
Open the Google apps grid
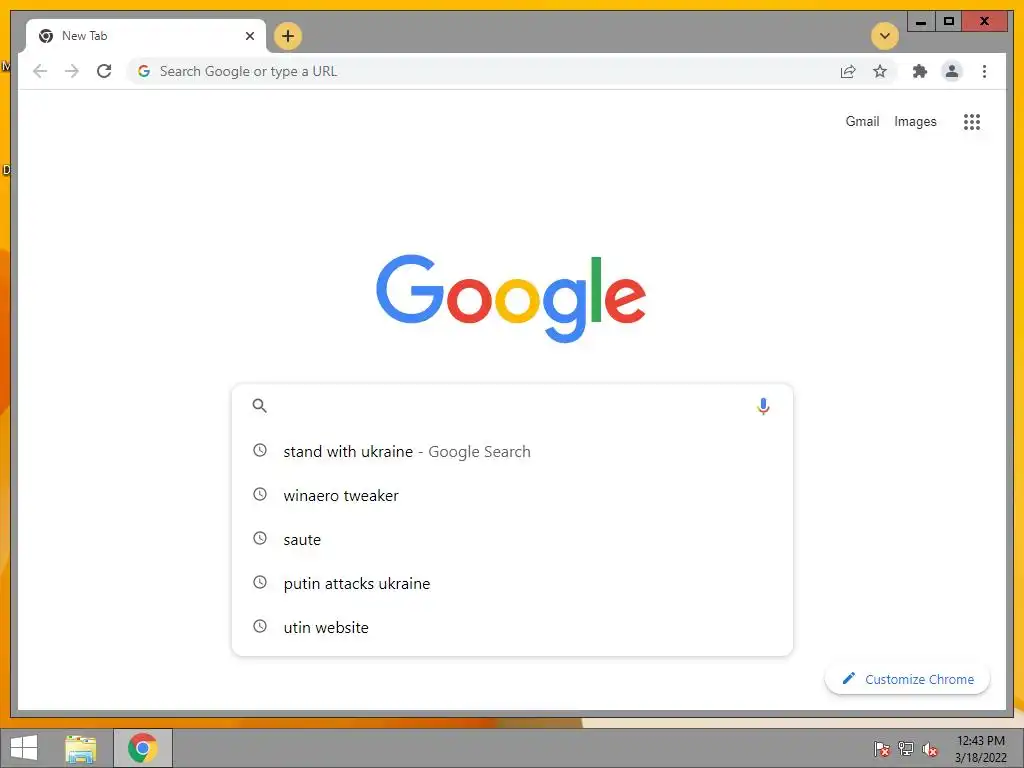pos(972,121)
